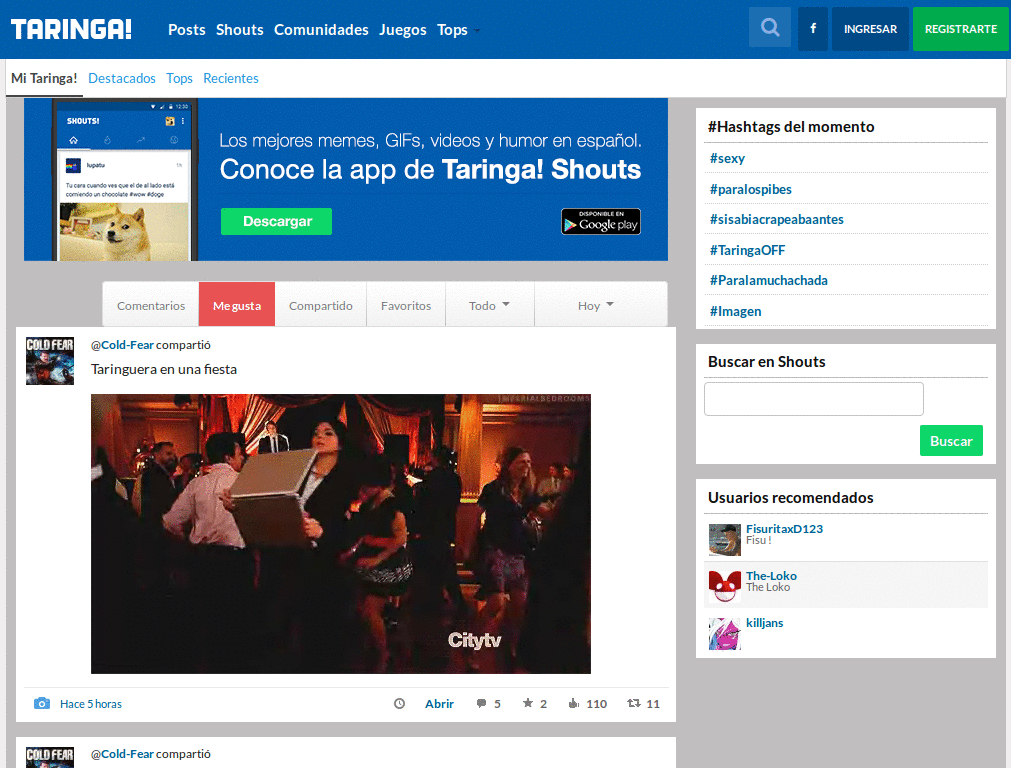Select the Comentarios filter tab
This screenshot has width=1024, height=768.
point(151,305)
